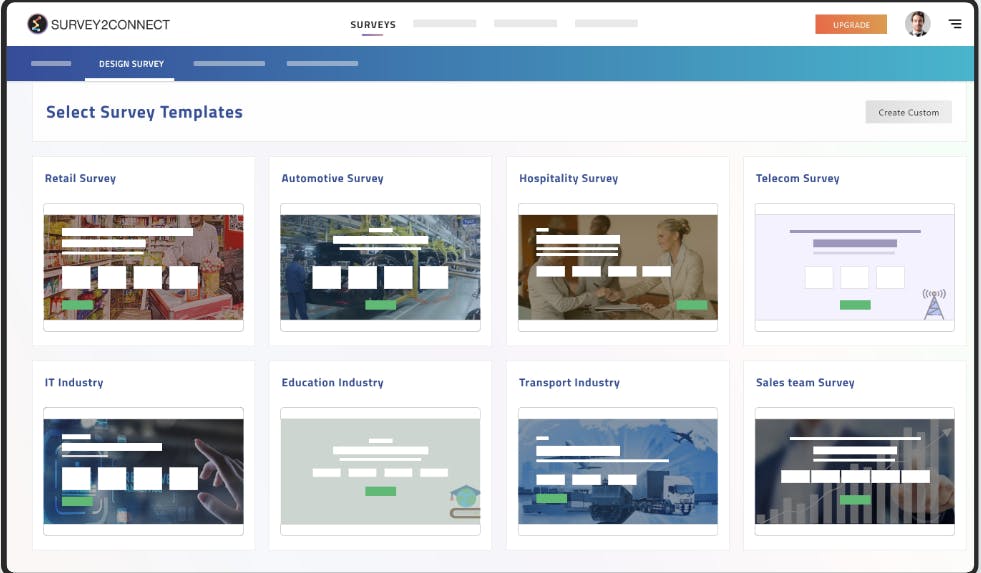Open the Education Industry template preview

[x=380, y=471]
